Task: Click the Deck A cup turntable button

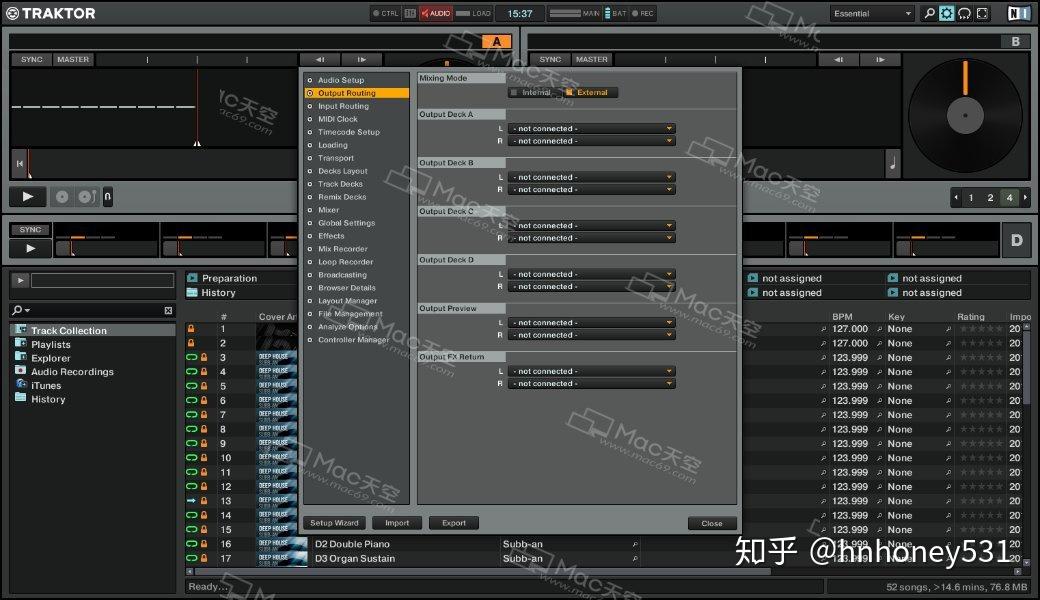Action: [87, 197]
